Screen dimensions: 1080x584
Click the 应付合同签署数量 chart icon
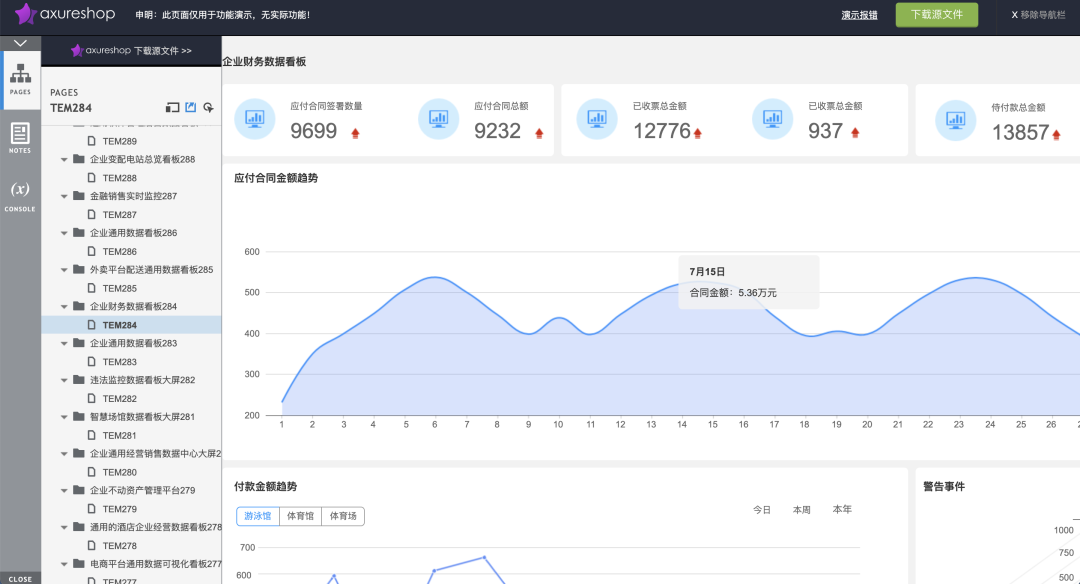(255, 119)
